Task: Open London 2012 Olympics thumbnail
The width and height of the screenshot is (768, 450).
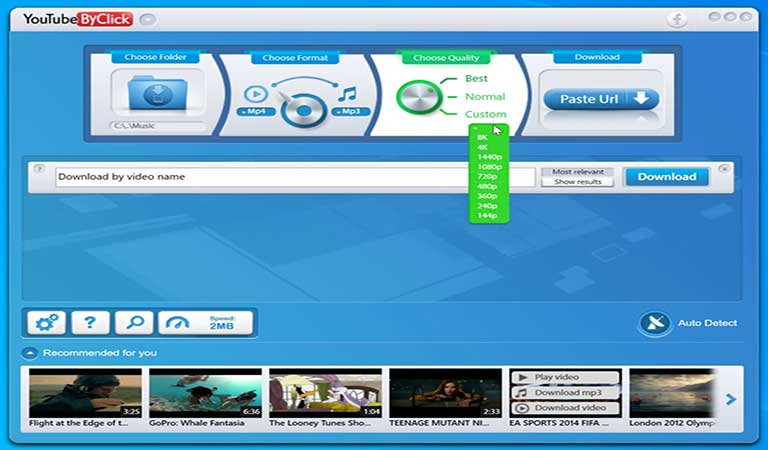Action: pyautogui.click(x=671, y=393)
